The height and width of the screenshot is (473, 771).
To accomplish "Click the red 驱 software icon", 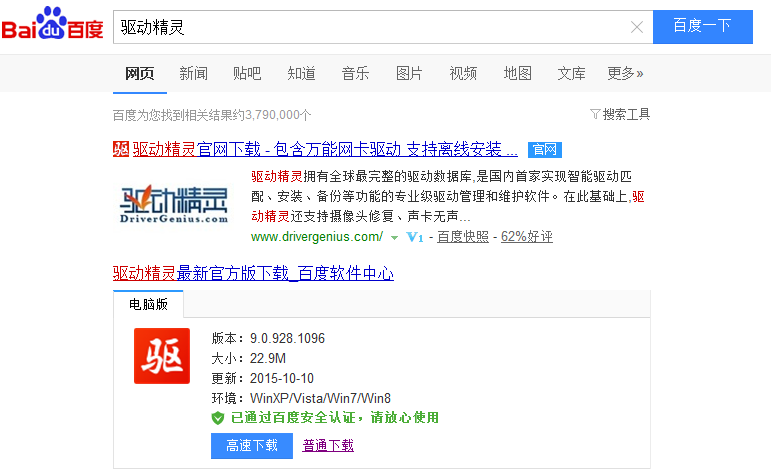I will [162, 355].
